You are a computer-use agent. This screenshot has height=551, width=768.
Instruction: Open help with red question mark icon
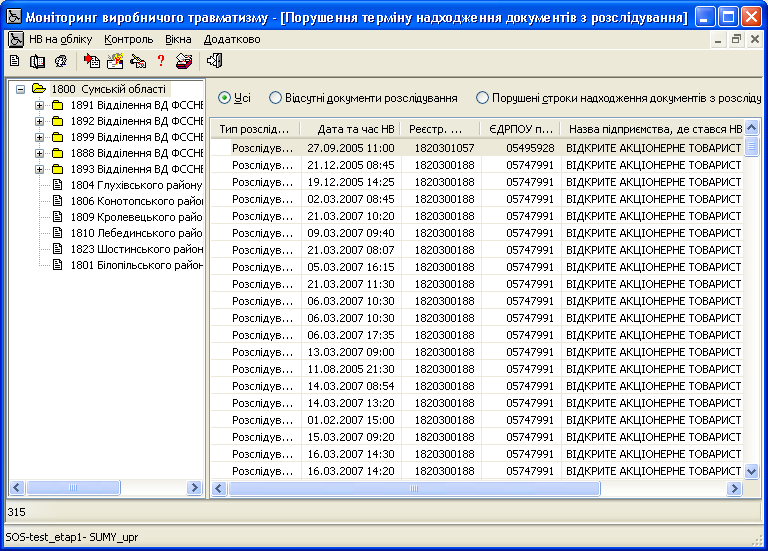pos(161,61)
